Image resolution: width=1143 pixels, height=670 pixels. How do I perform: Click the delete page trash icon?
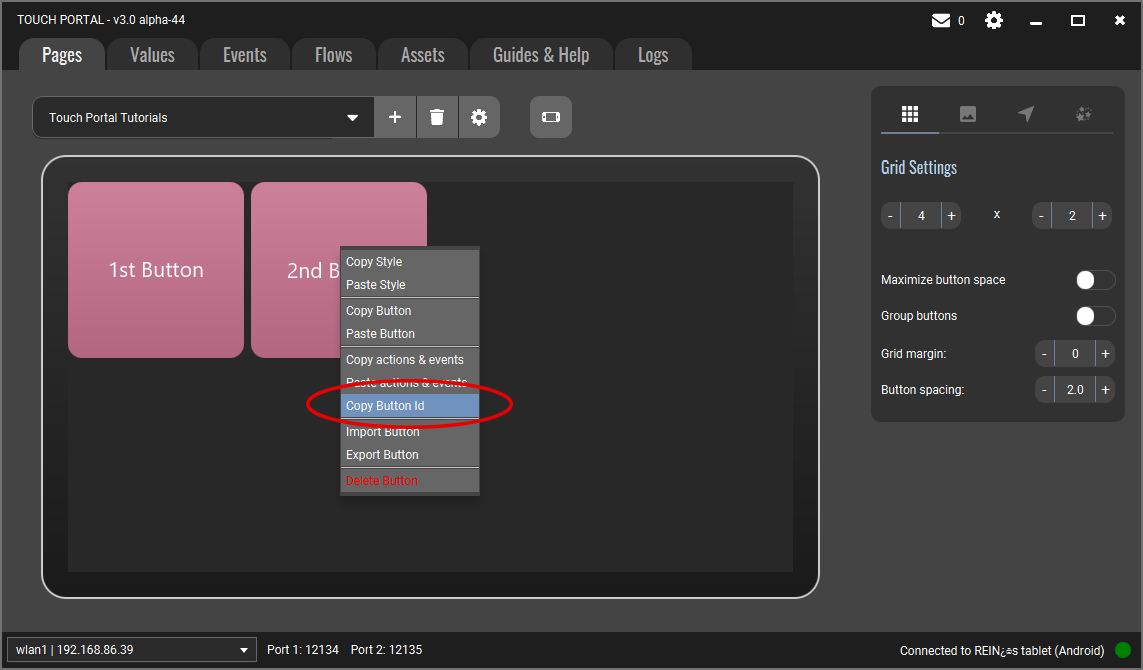(x=437, y=117)
